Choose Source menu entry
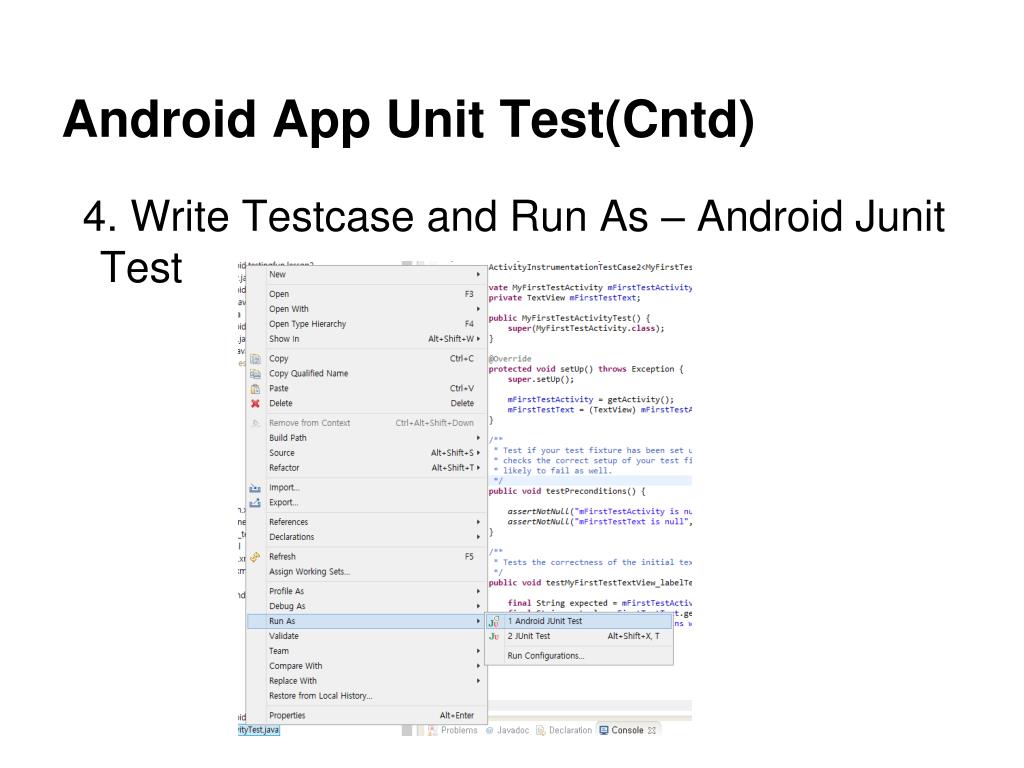 [x=366, y=453]
